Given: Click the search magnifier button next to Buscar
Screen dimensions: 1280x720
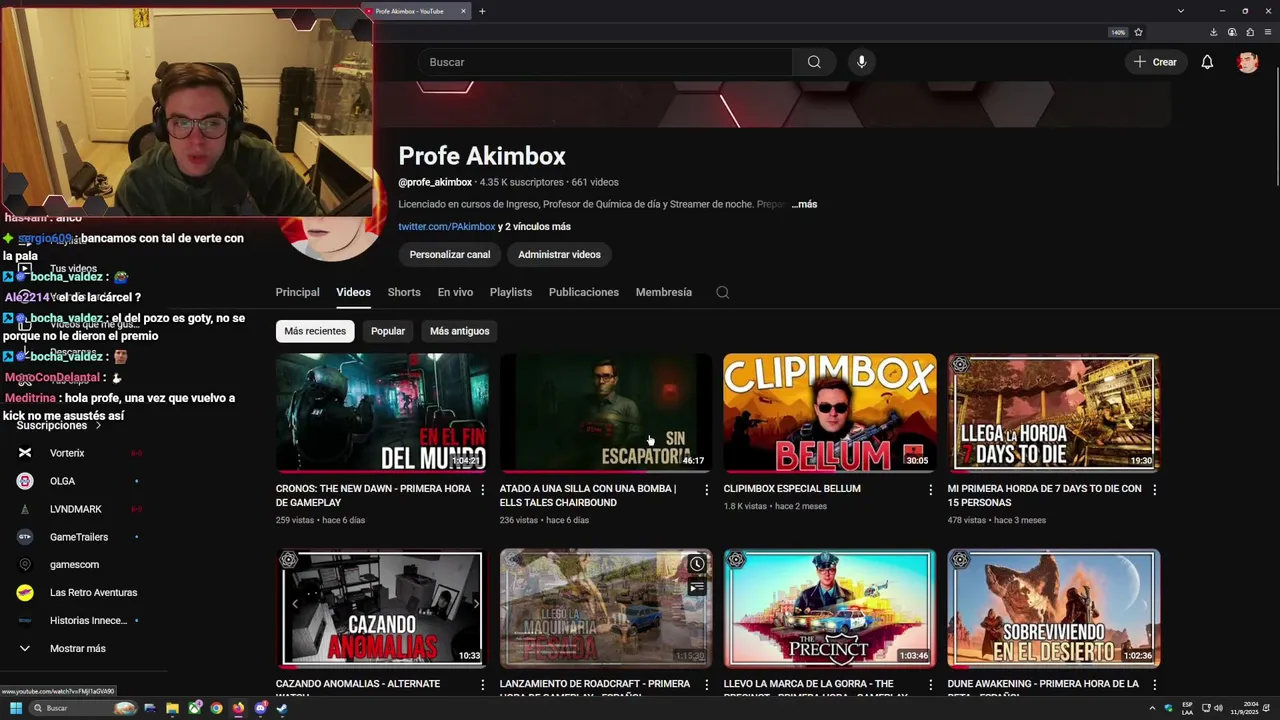Looking at the screenshot, I should (814, 62).
